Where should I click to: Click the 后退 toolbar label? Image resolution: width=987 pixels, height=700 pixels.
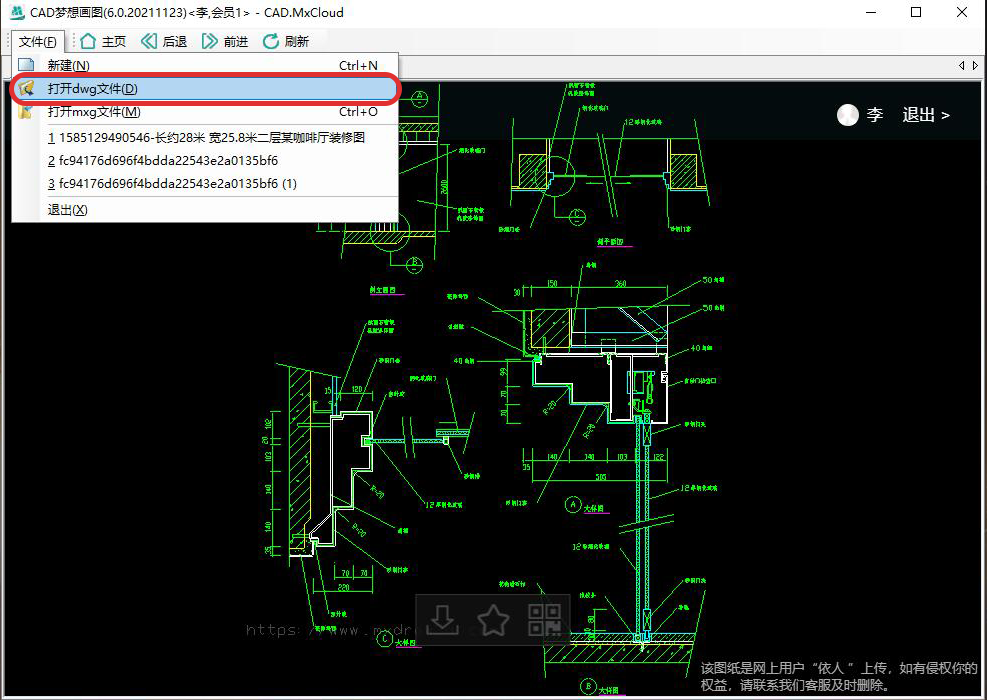[x=174, y=42]
